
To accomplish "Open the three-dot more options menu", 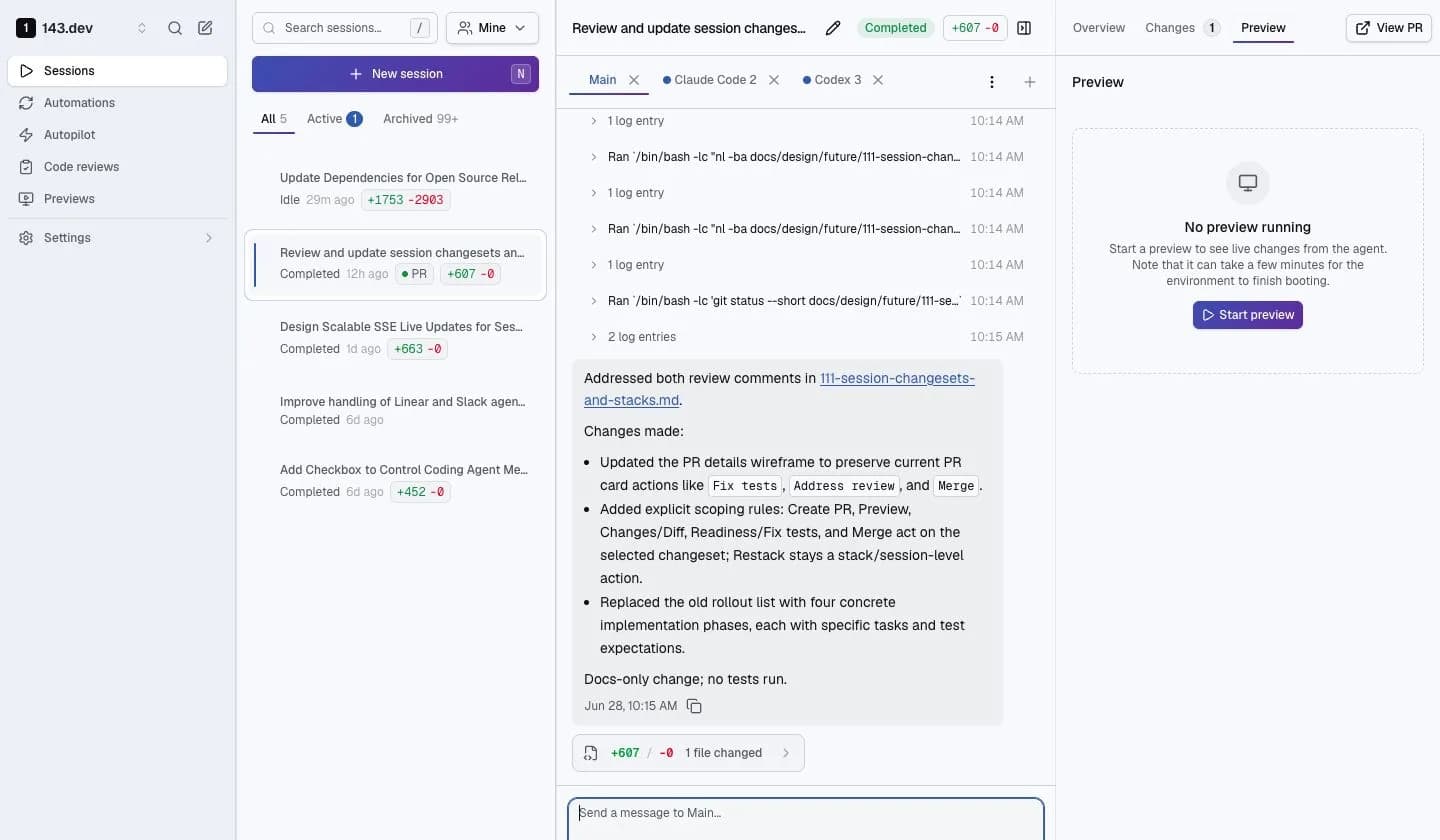I will pyautogui.click(x=992, y=82).
